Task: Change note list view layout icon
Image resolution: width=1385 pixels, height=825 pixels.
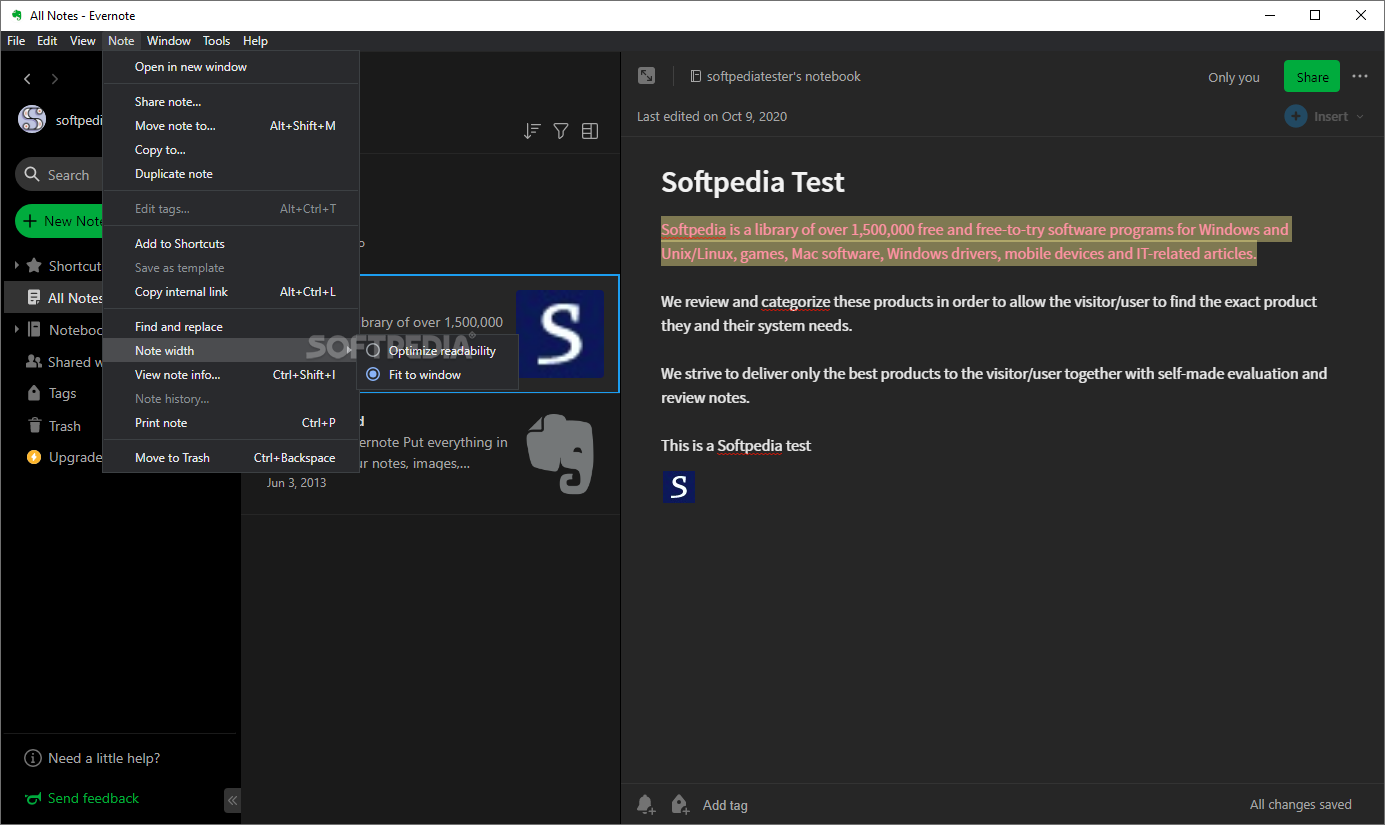Action: click(x=590, y=131)
